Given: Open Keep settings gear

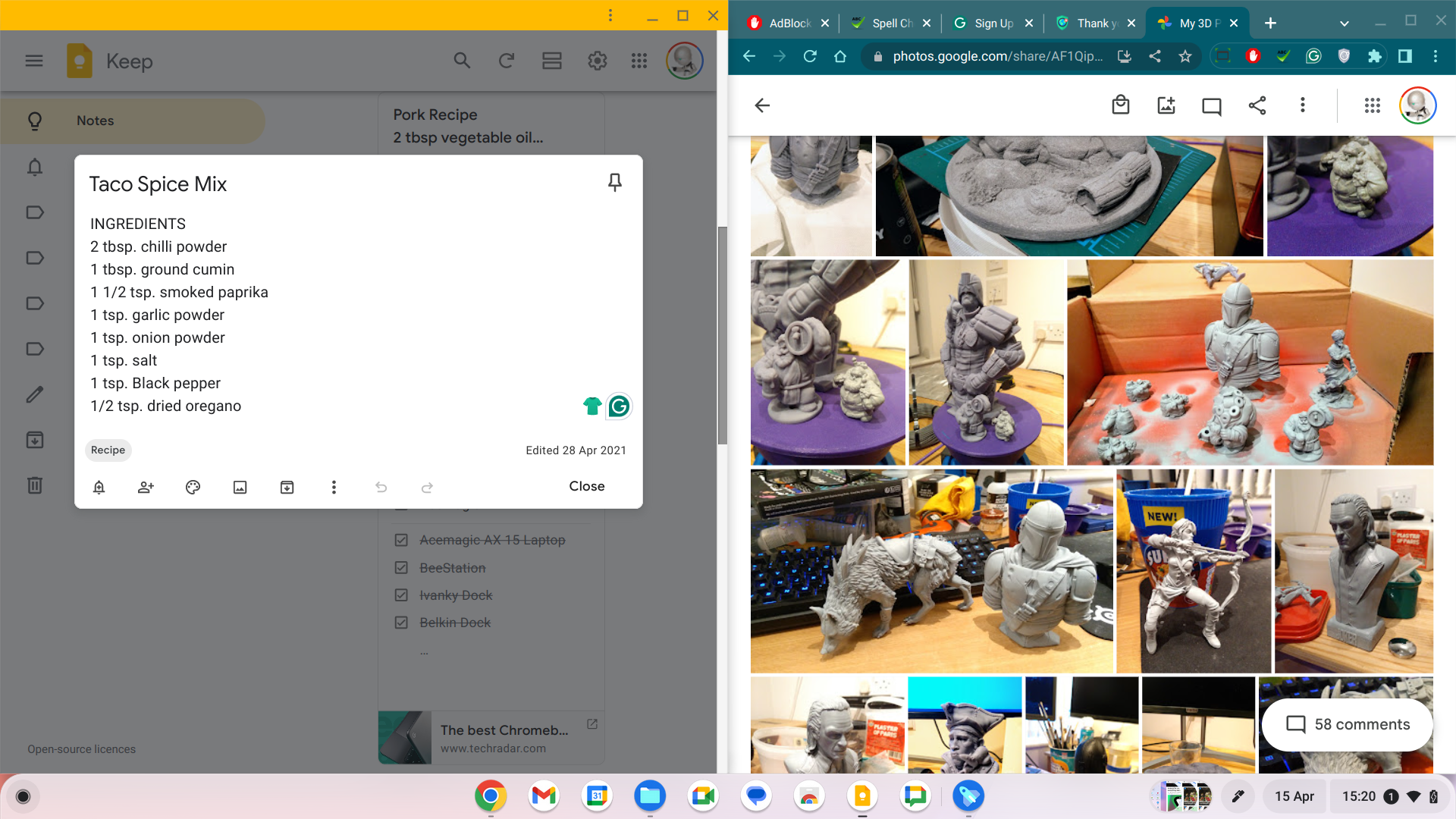Looking at the screenshot, I should pyautogui.click(x=598, y=61).
